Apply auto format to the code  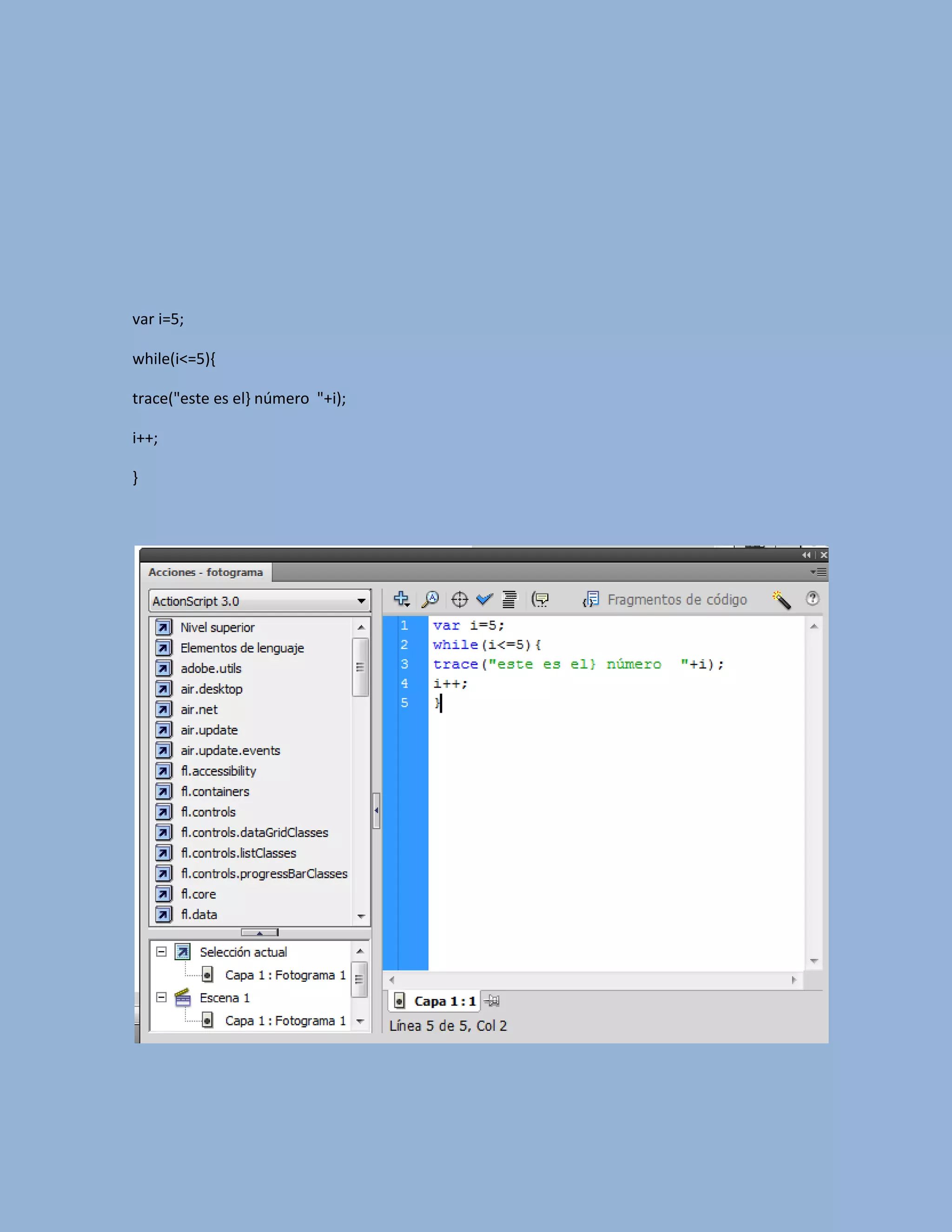pyautogui.click(x=509, y=600)
